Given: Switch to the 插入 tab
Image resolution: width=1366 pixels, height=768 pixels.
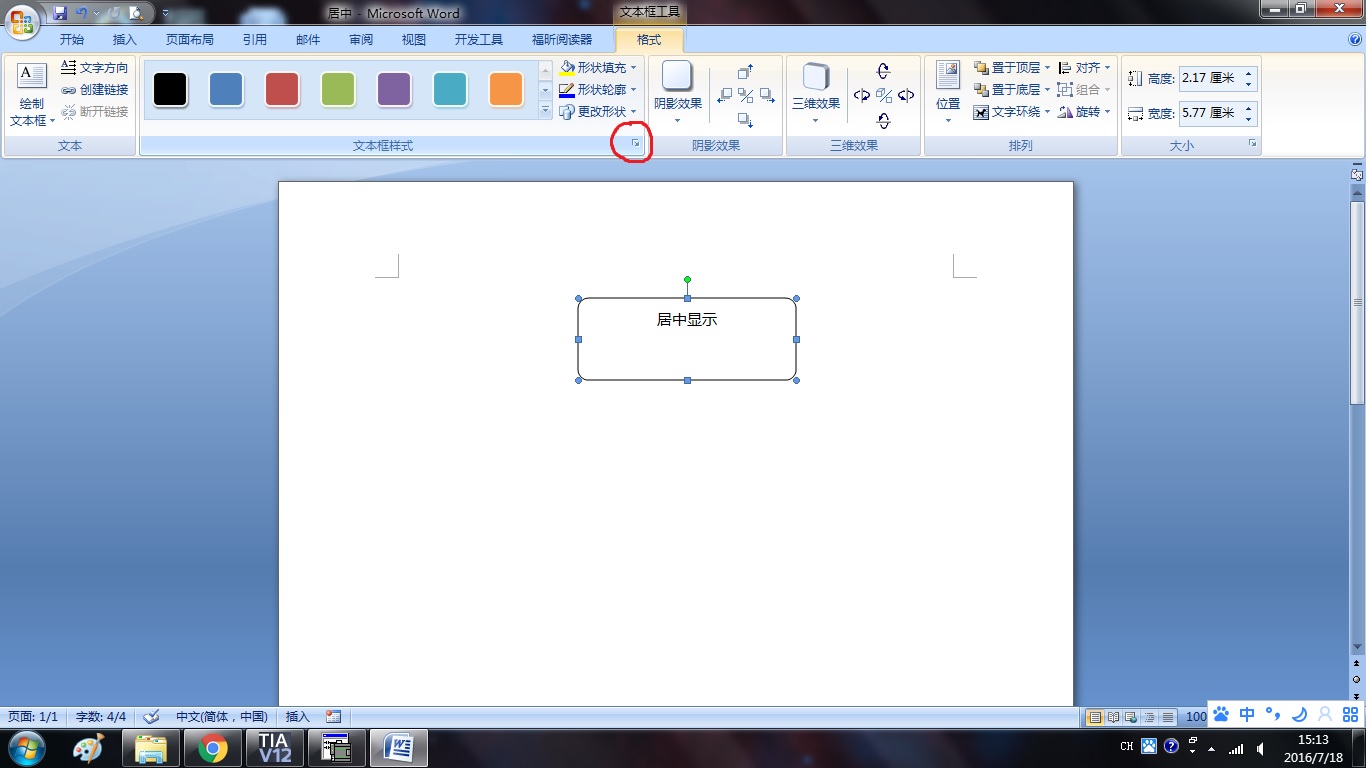Looking at the screenshot, I should pyautogui.click(x=125, y=40).
